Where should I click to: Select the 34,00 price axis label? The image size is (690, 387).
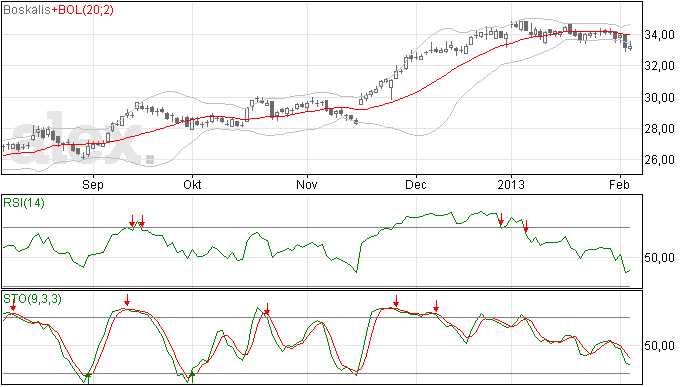[659, 35]
